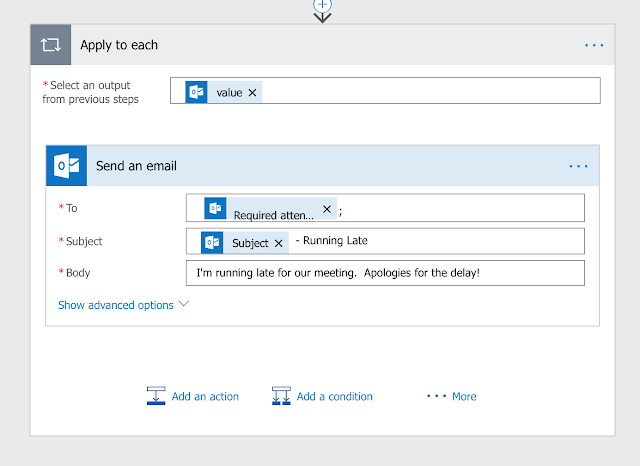Viewport: 640px width, 466px height.
Task: Click the Add a condition icon
Action: click(x=281, y=396)
